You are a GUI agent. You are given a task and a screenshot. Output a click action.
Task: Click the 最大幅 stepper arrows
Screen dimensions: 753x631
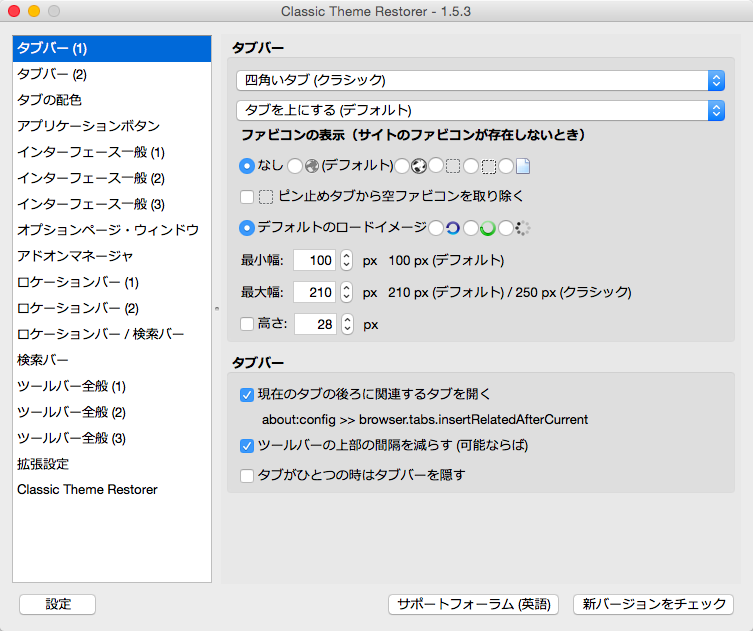click(x=346, y=292)
